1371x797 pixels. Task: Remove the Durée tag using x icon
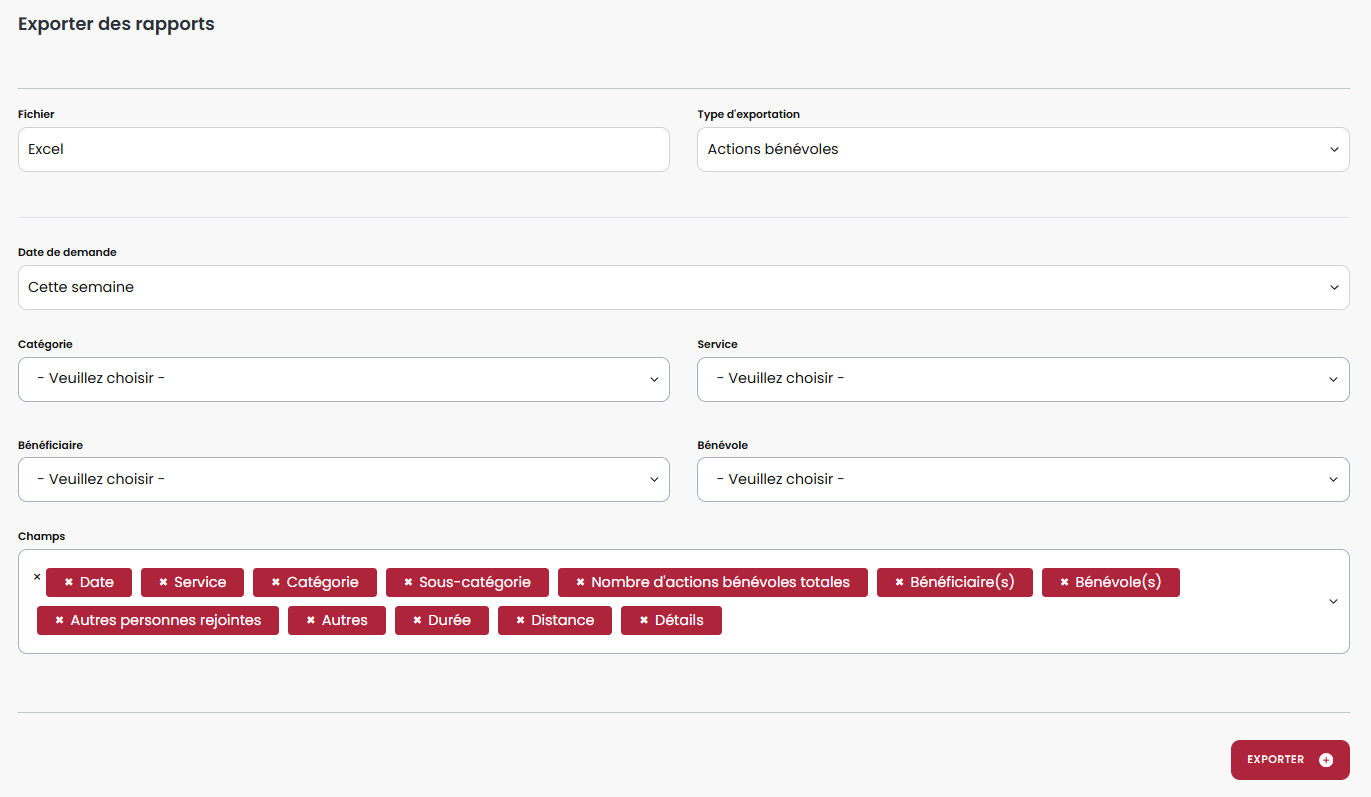(x=417, y=620)
